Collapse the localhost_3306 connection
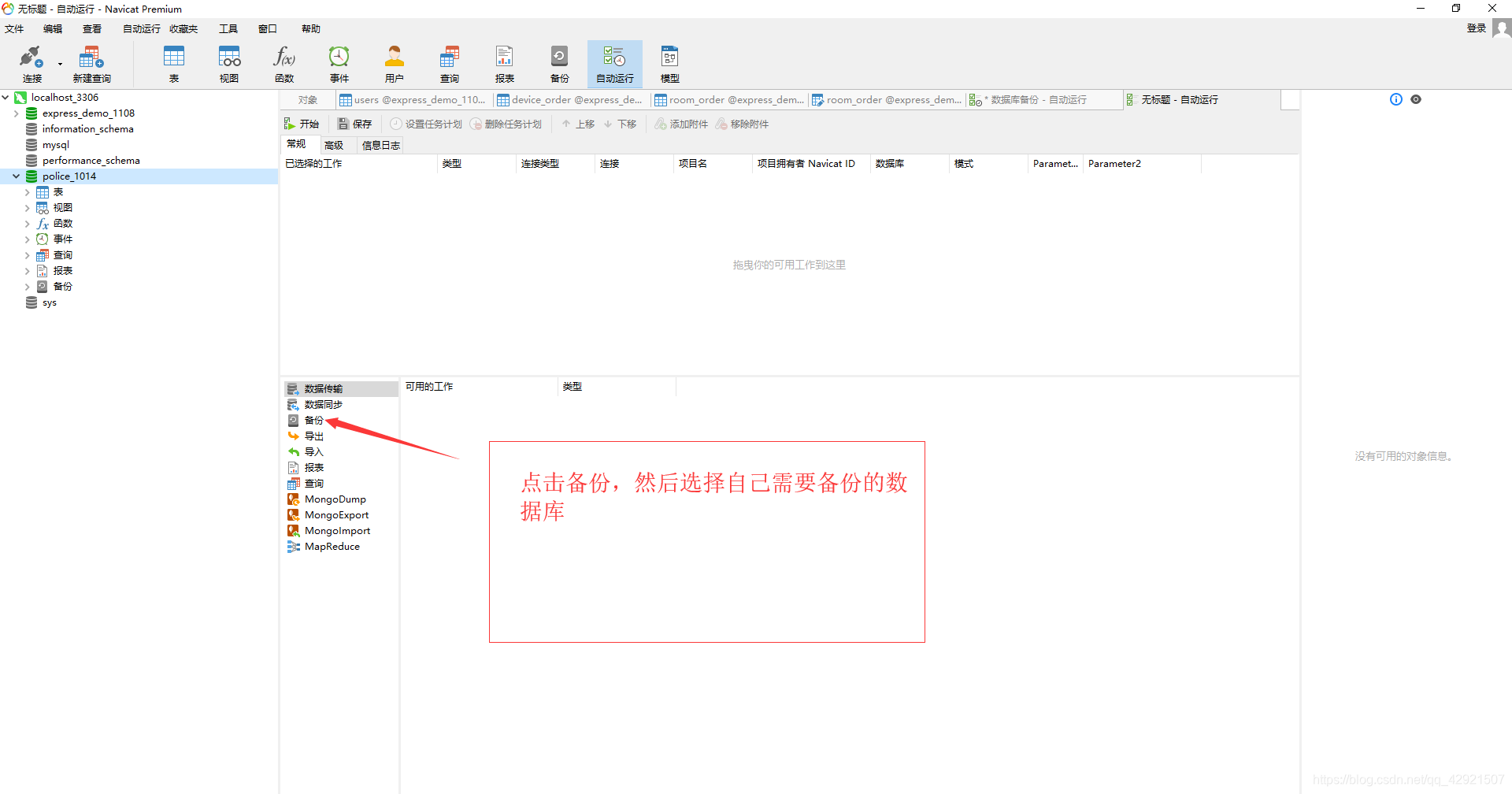 (6, 98)
